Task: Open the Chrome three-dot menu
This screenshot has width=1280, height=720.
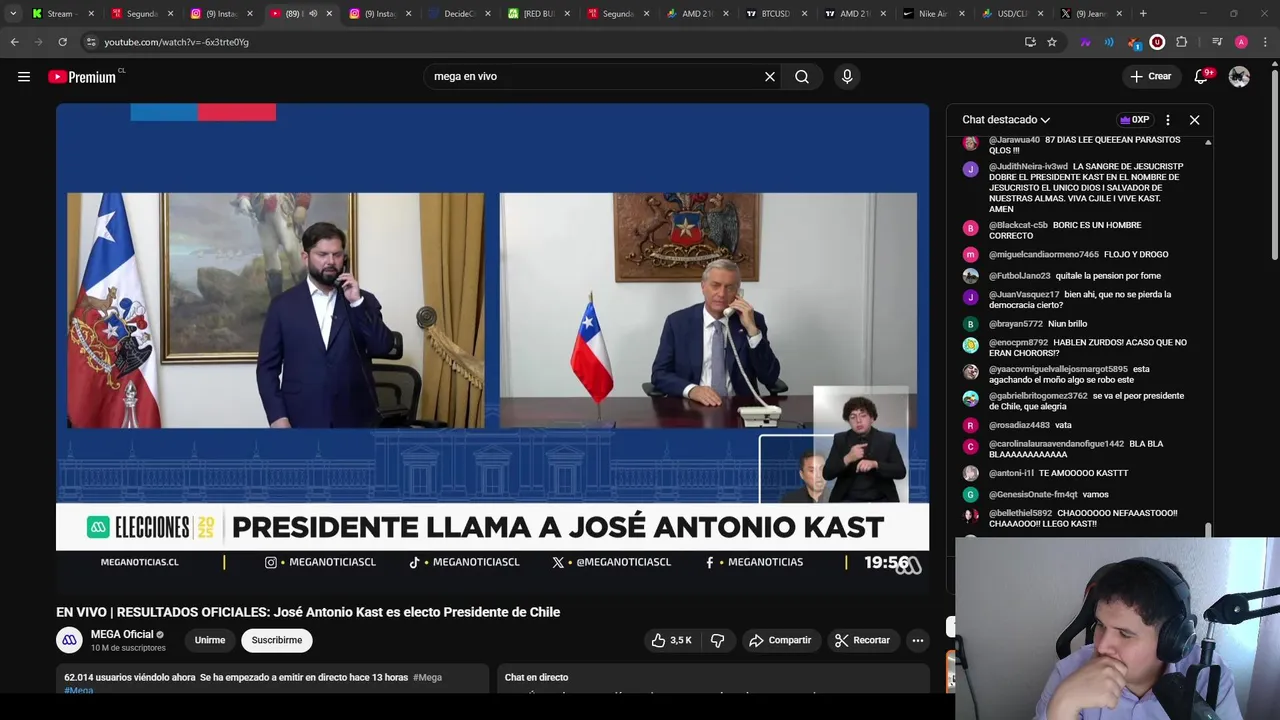Action: 1266,42
